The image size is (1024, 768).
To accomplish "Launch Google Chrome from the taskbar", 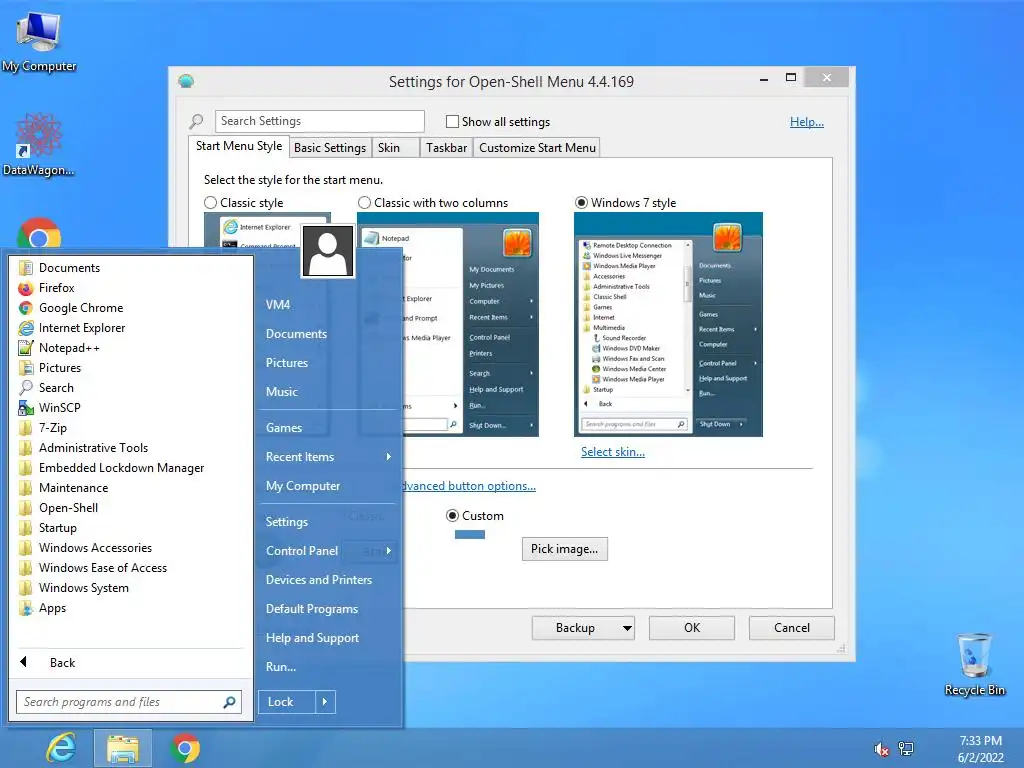I will pyautogui.click(x=185, y=748).
